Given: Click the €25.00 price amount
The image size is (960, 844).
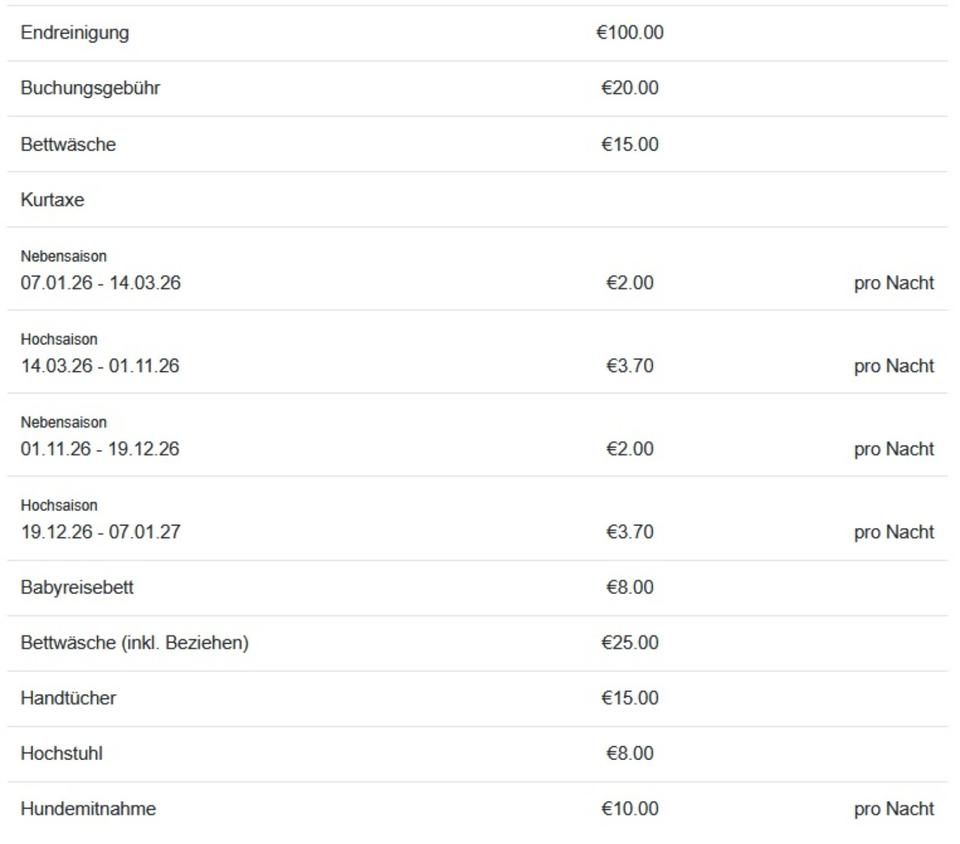Looking at the screenshot, I should tap(630, 643).
